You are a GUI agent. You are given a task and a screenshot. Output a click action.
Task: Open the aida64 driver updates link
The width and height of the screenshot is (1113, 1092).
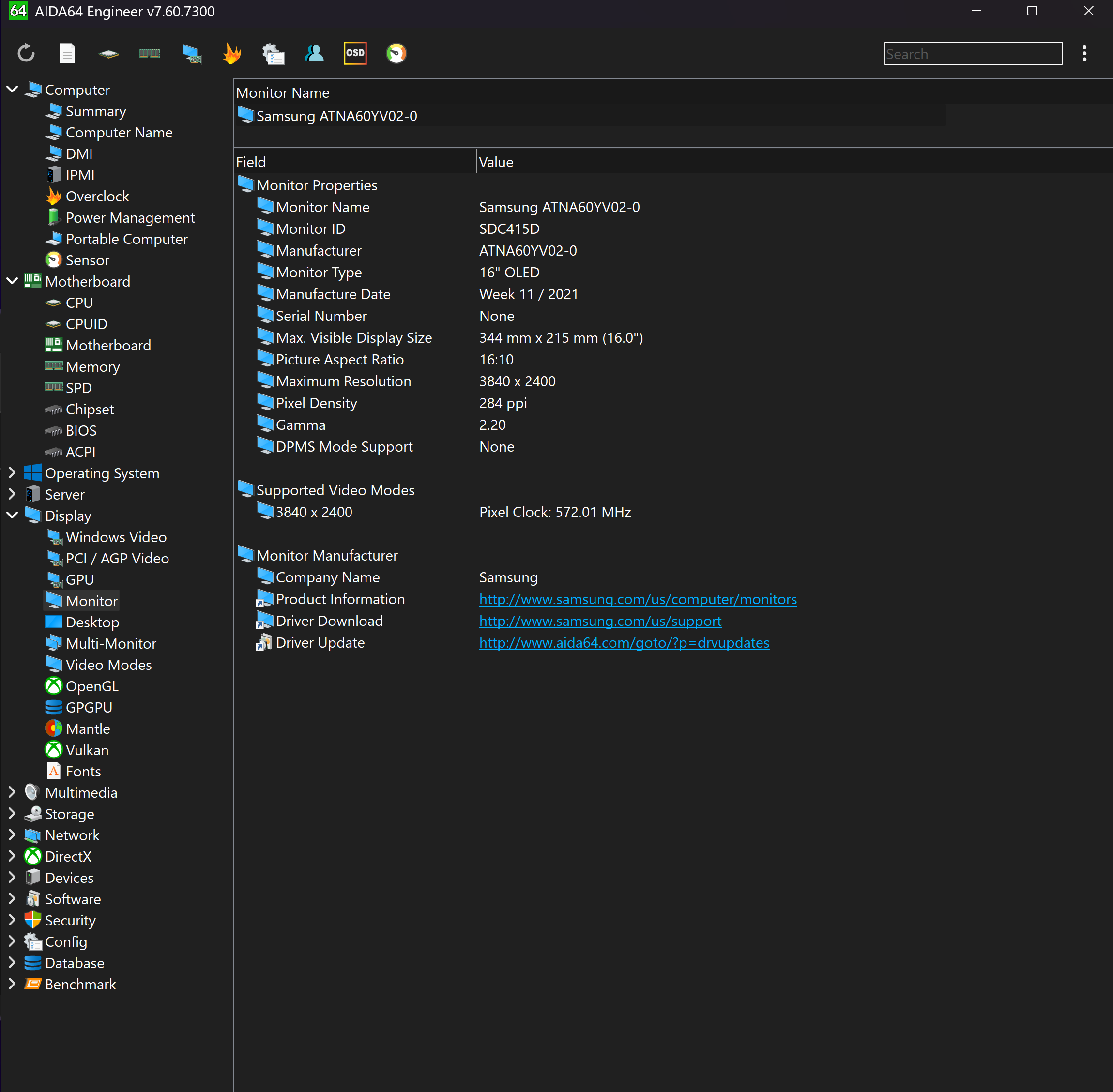click(624, 642)
